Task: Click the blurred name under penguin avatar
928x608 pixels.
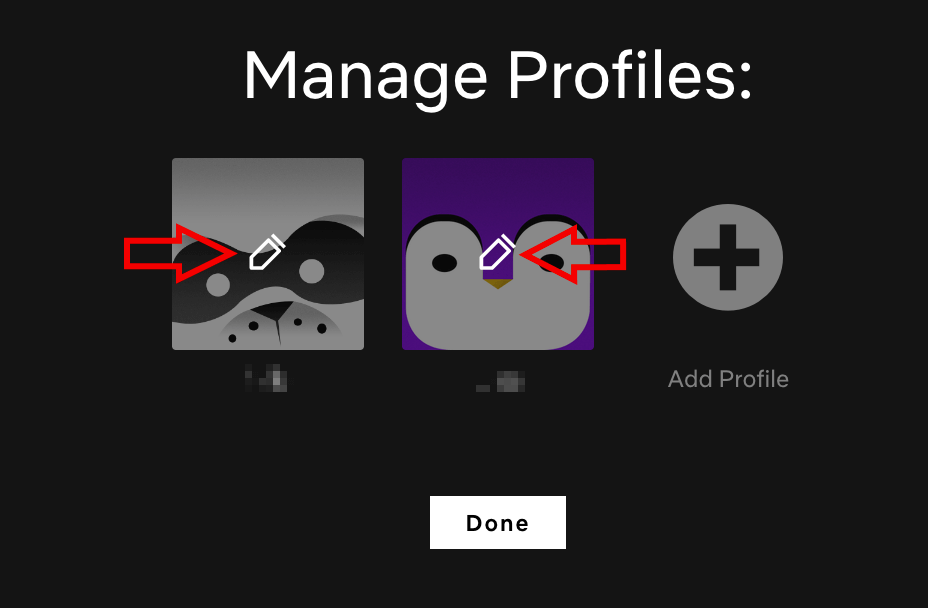Action: (501, 382)
